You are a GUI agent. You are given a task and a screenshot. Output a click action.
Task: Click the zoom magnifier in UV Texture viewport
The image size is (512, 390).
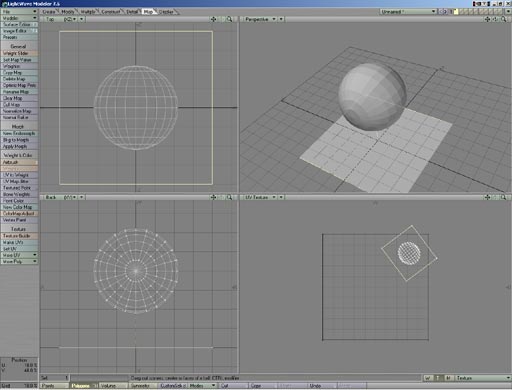[503, 197]
